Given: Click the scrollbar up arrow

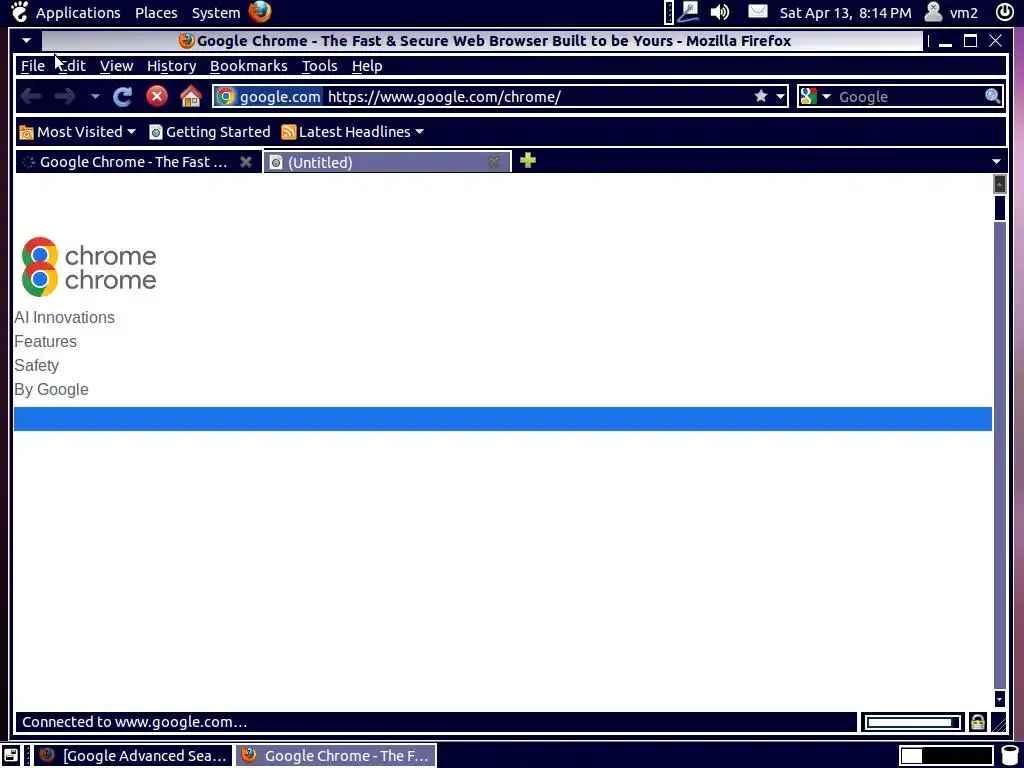Looking at the screenshot, I should click(999, 184).
